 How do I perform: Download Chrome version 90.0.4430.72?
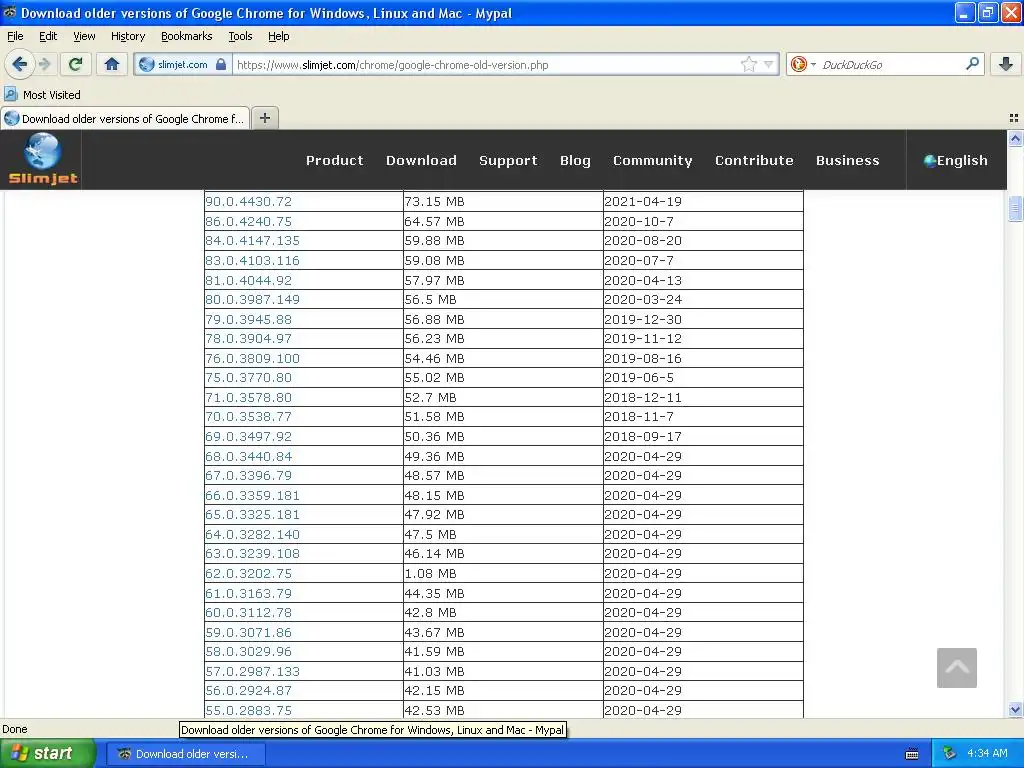coord(248,202)
